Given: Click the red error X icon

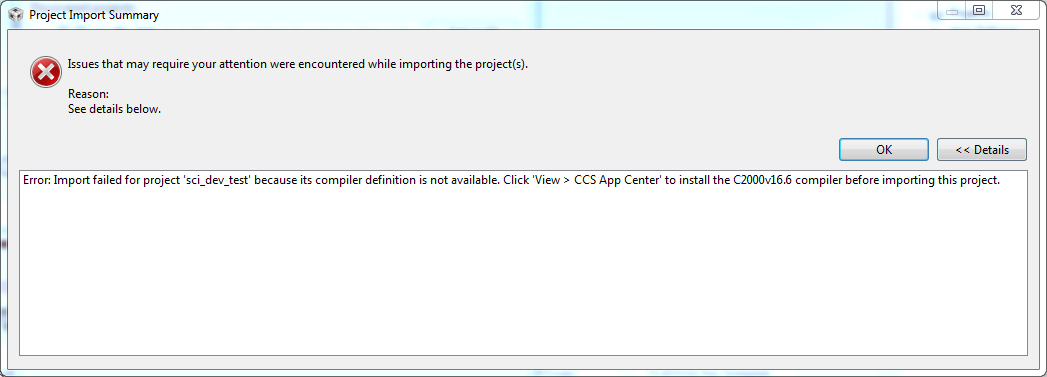Looking at the screenshot, I should 46,73.
